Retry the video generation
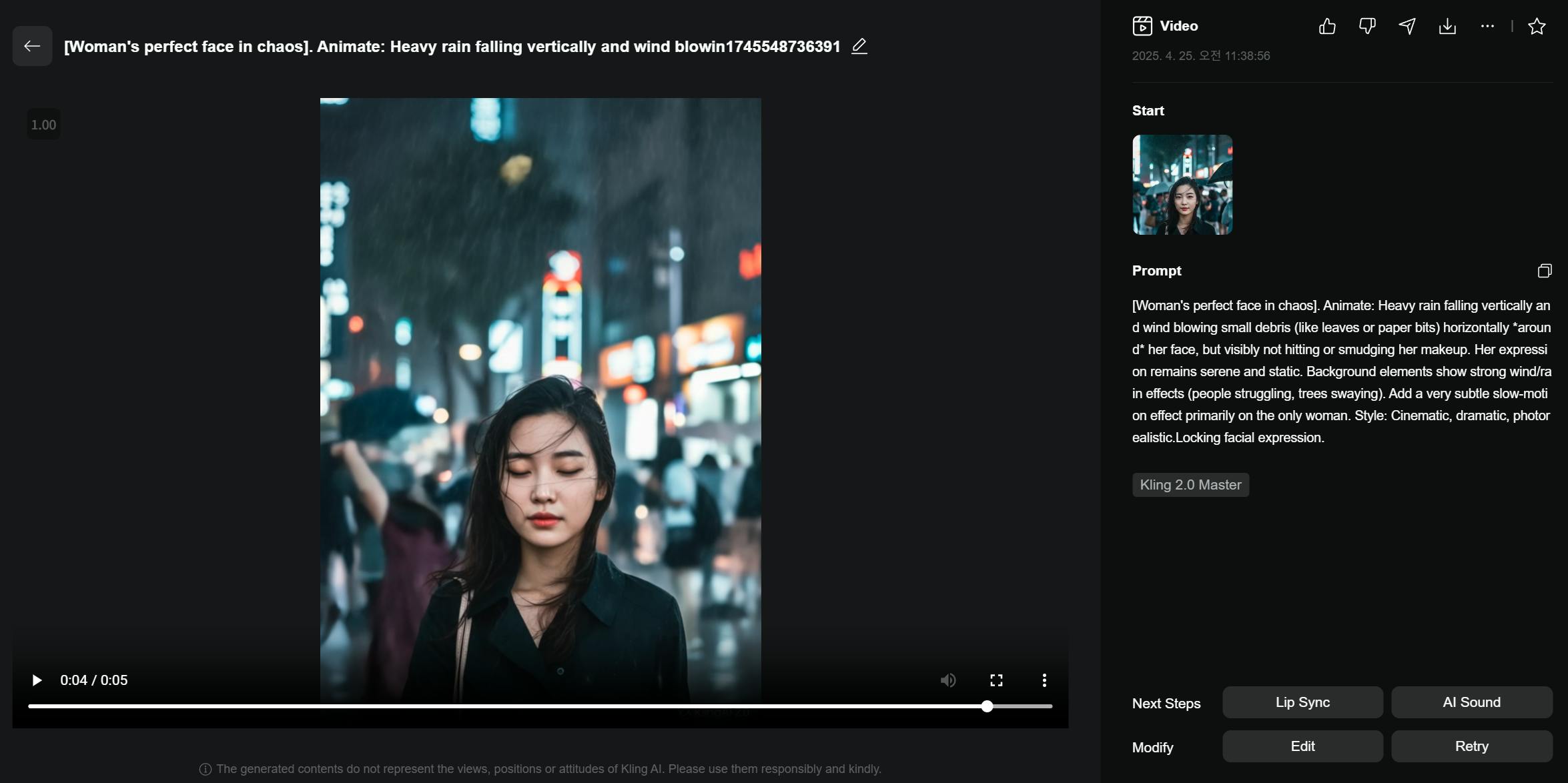This screenshot has width=1568, height=783. (x=1471, y=746)
